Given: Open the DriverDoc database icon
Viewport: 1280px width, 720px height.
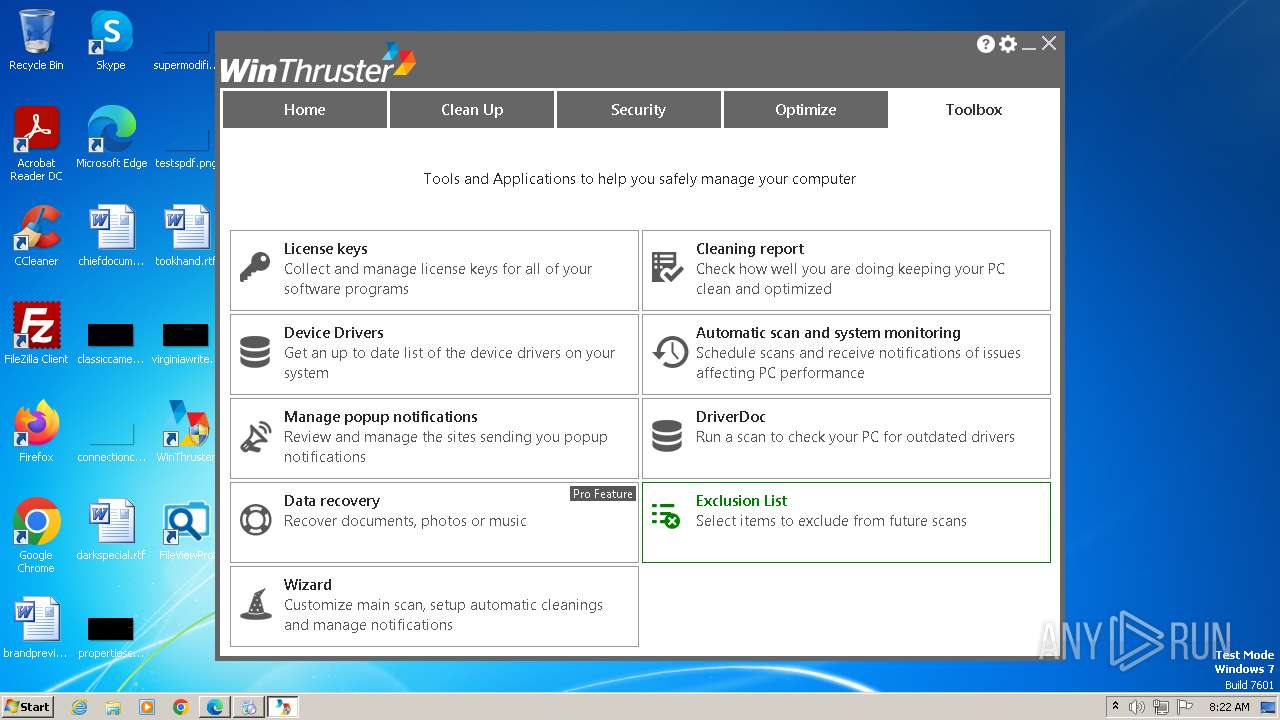Looking at the screenshot, I should [x=667, y=437].
